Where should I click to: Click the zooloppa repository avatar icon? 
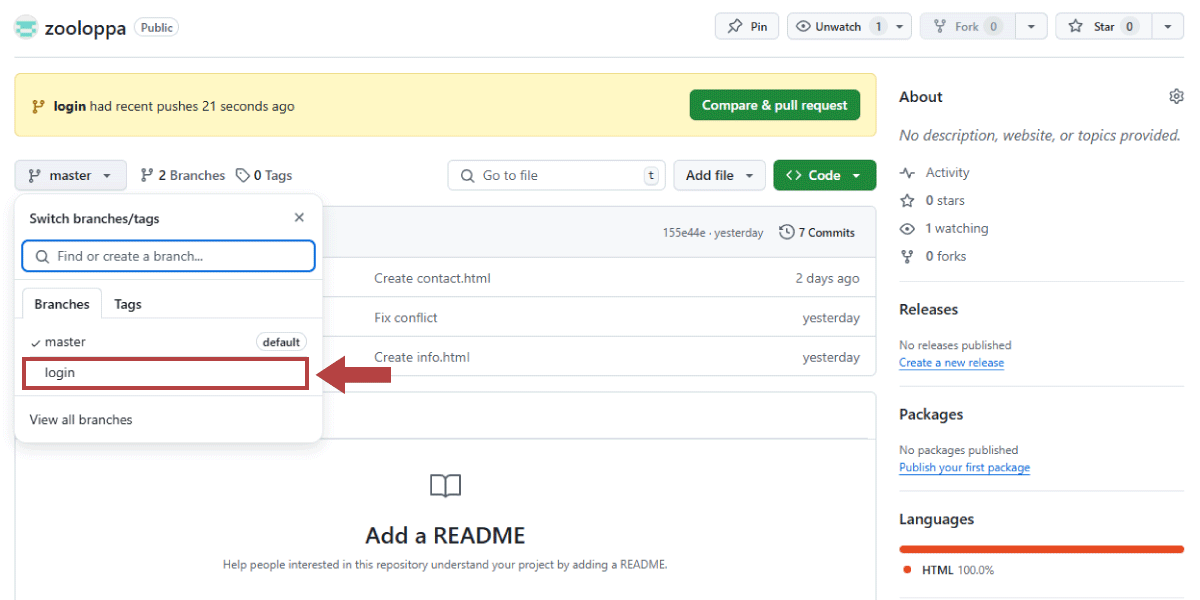pos(26,27)
